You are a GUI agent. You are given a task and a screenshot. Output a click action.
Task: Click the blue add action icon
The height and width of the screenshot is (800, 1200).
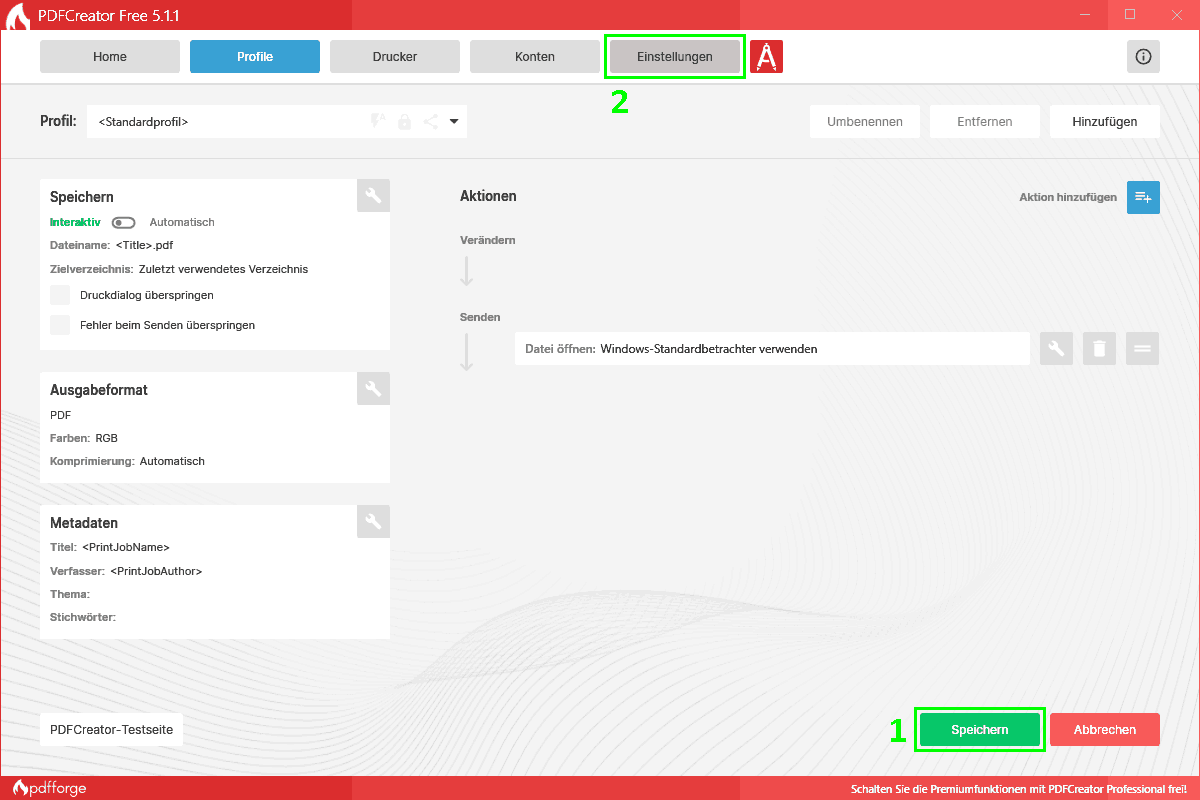(1143, 197)
